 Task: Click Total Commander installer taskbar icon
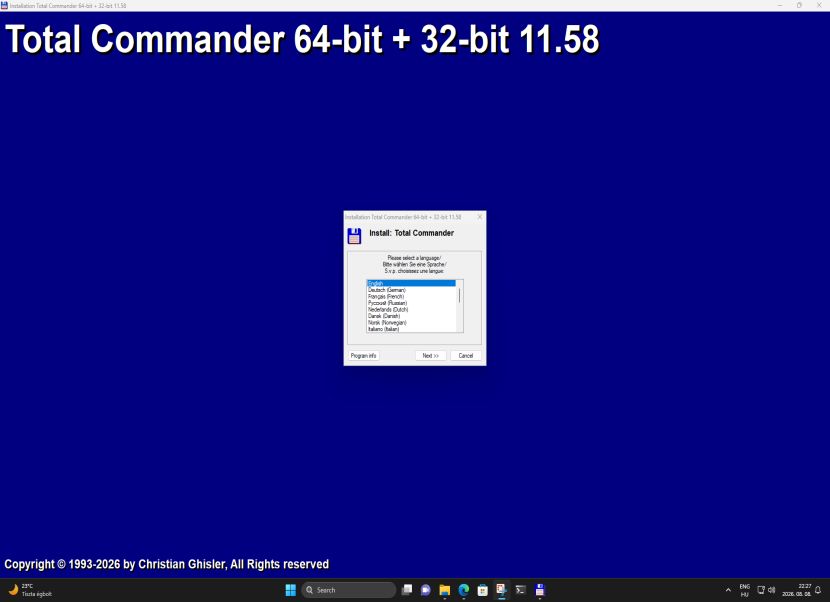click(539, 590)
